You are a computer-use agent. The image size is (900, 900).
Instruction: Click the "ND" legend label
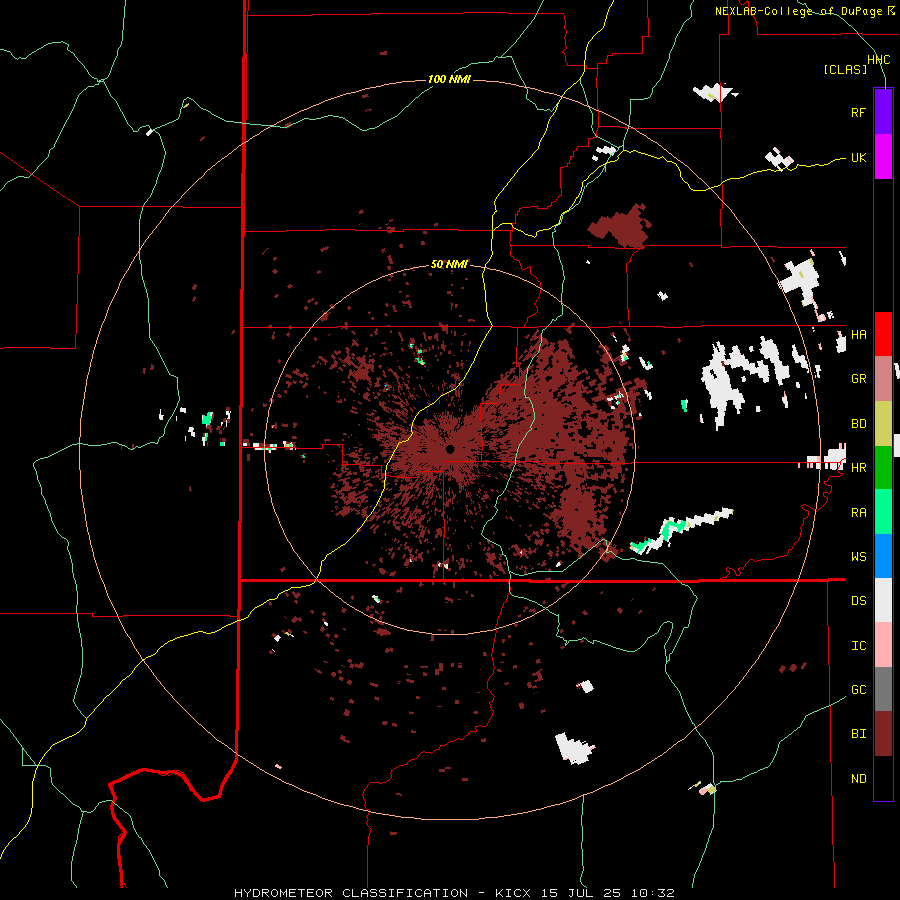point(858,779)
